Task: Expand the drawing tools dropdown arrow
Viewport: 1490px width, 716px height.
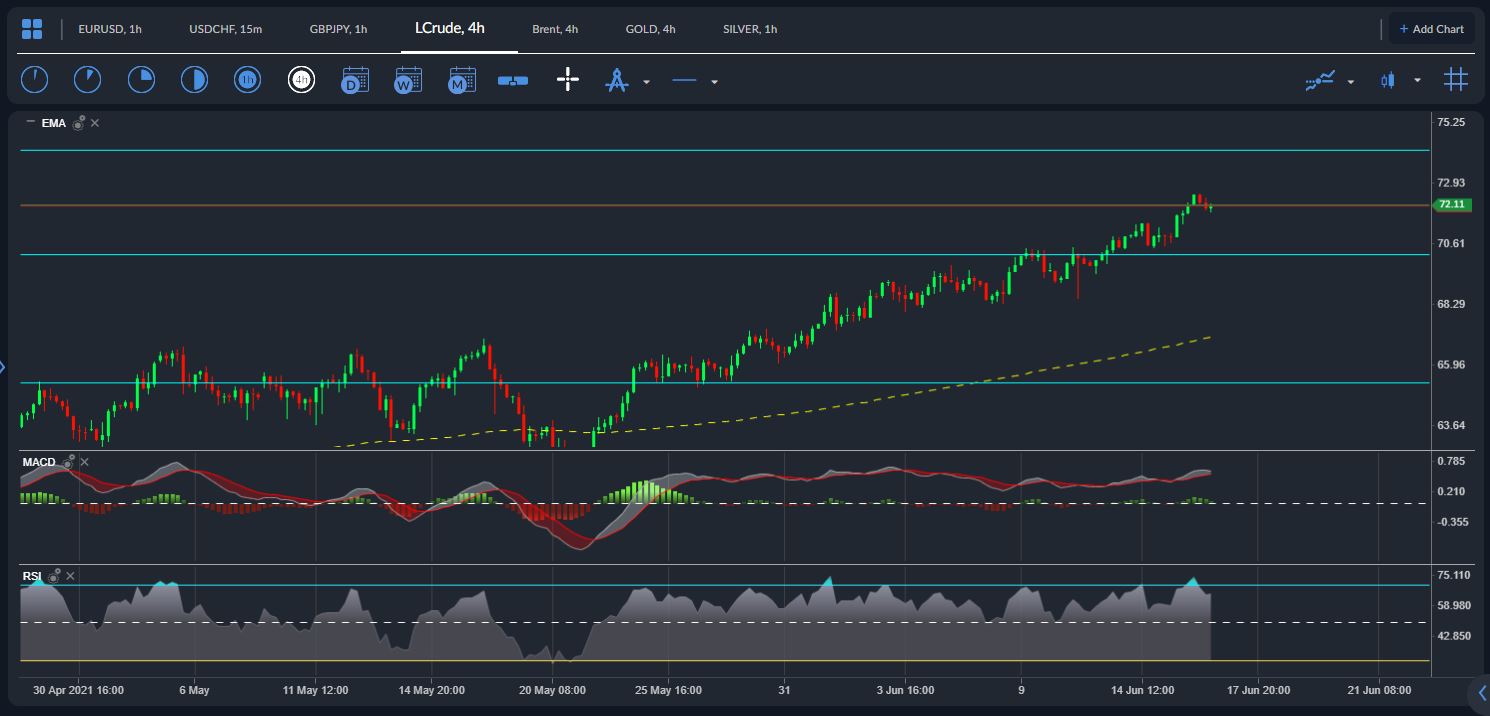Action: (x=646, y=82)
